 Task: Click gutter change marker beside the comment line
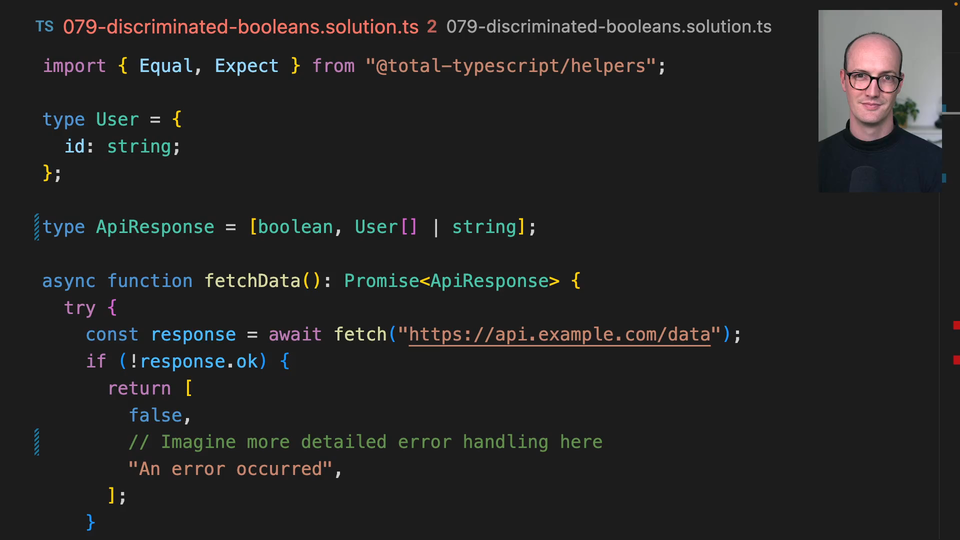(37, 441)
